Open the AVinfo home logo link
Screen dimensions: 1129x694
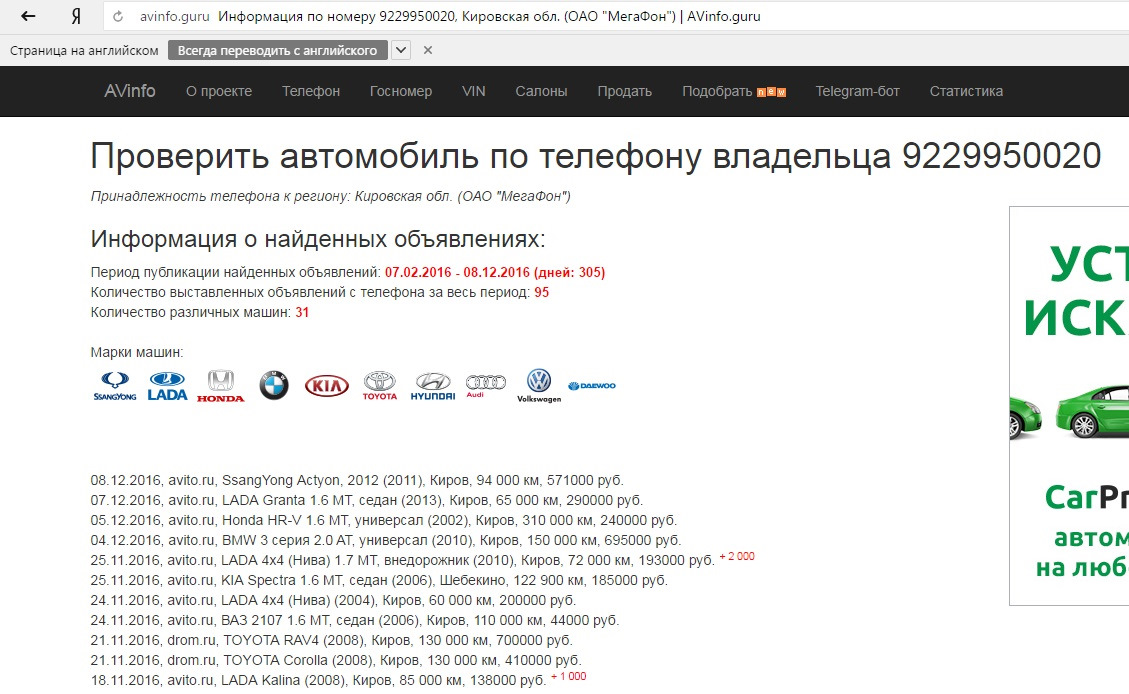tap(130, 91)
